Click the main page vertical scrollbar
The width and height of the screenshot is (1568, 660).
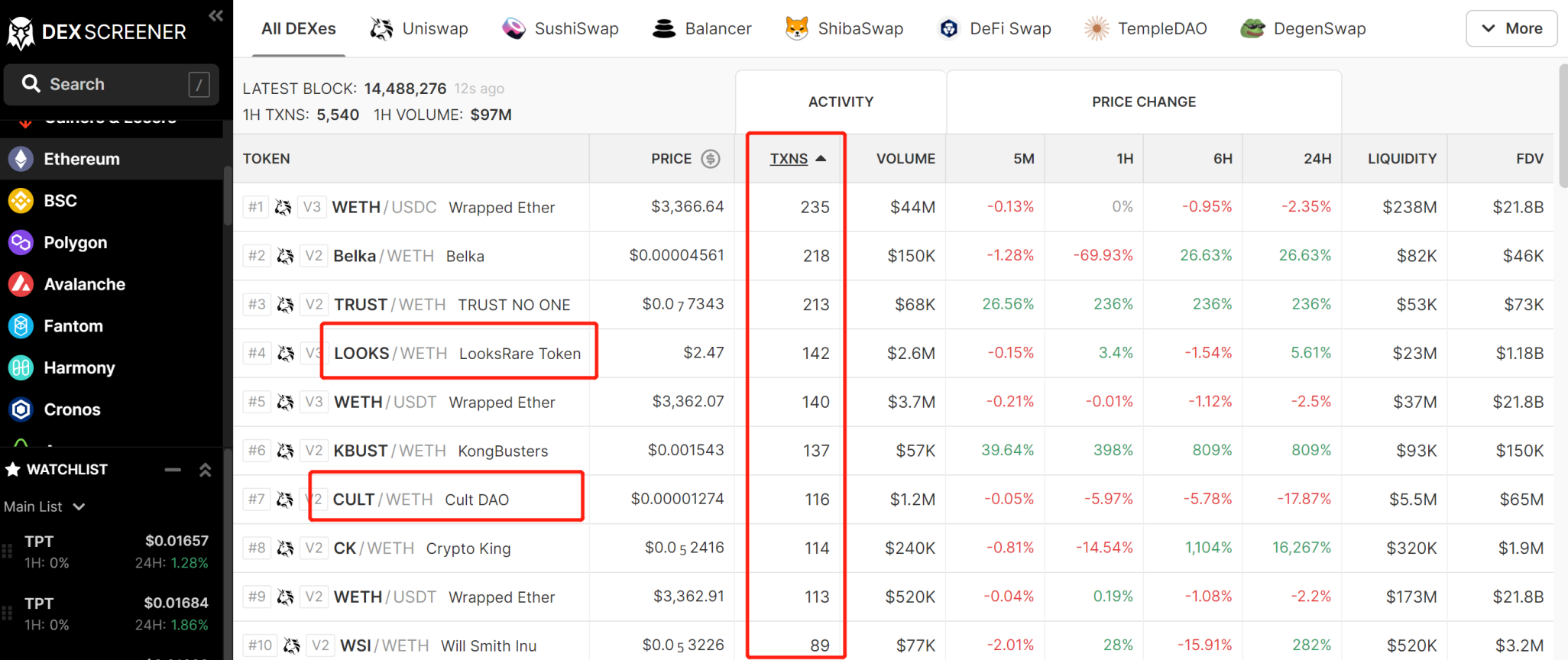tap(1563, 126)
